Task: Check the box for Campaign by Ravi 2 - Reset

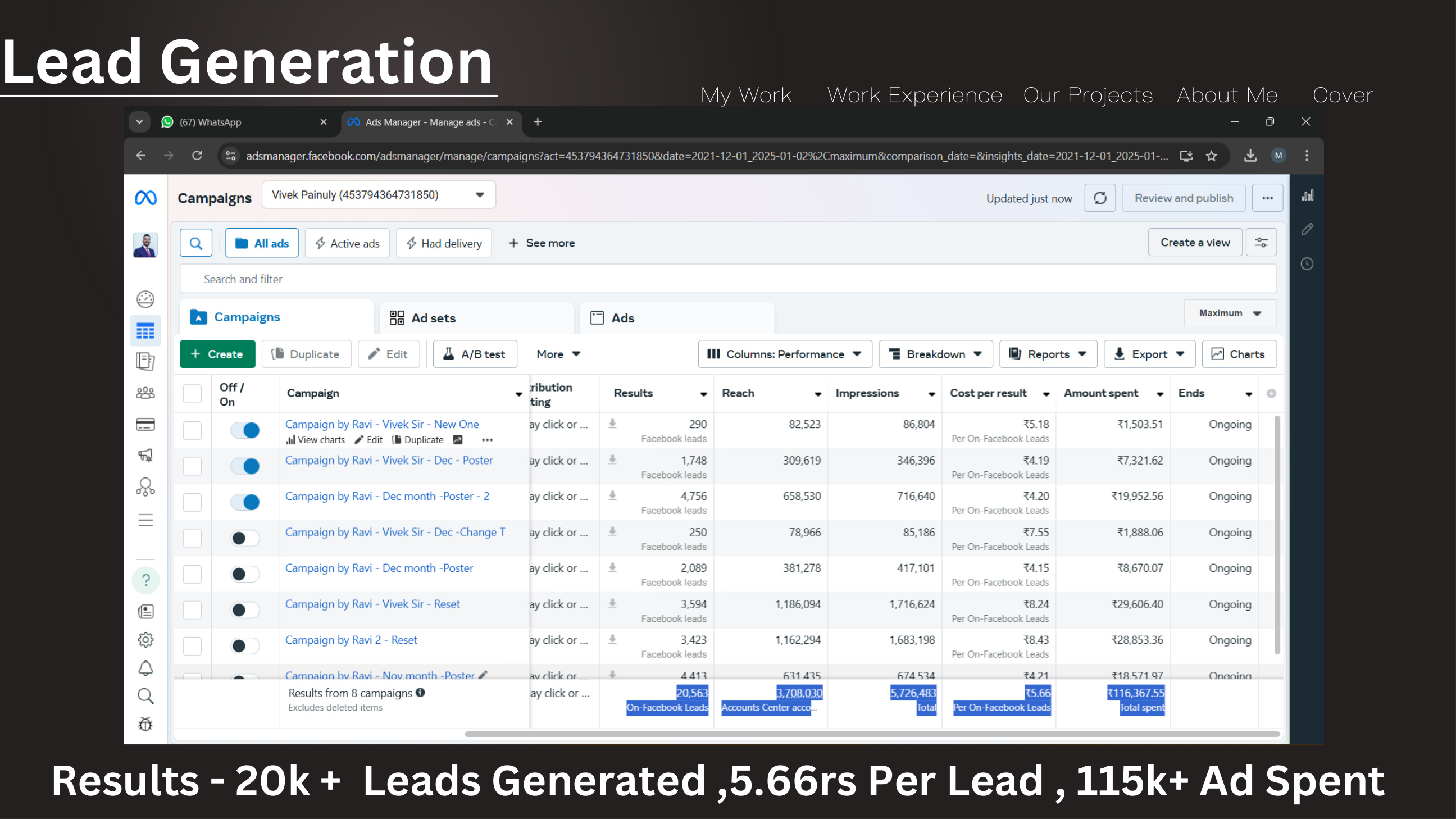Action: (192, 646)
